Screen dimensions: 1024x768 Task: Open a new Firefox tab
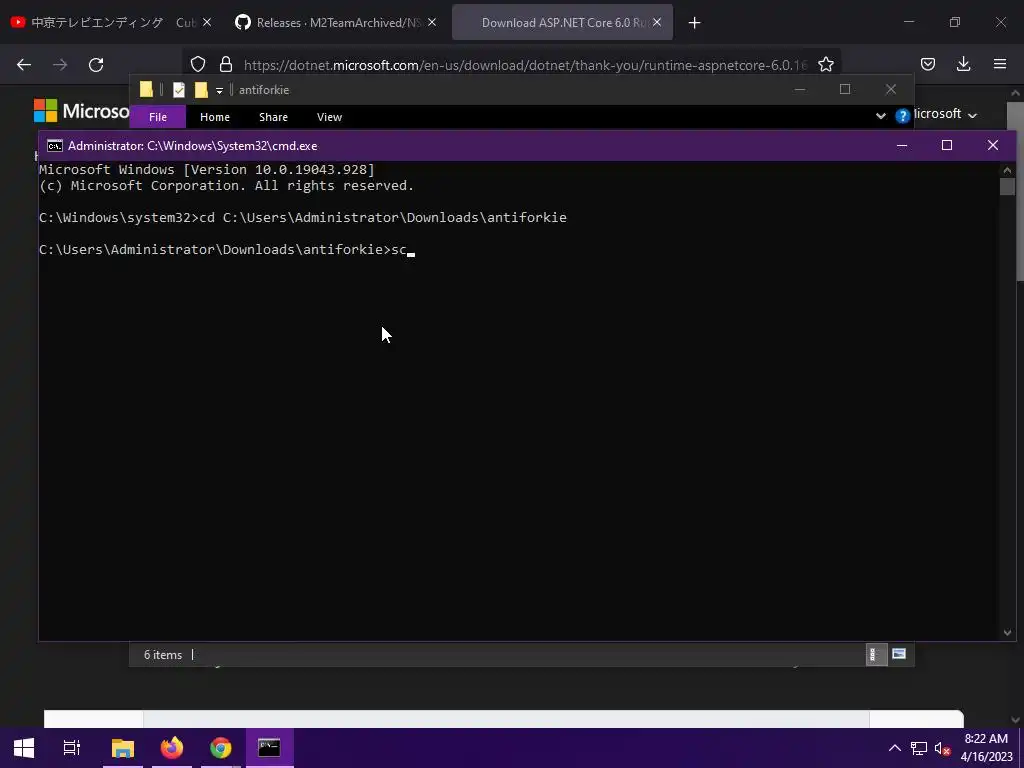[694, 23]
